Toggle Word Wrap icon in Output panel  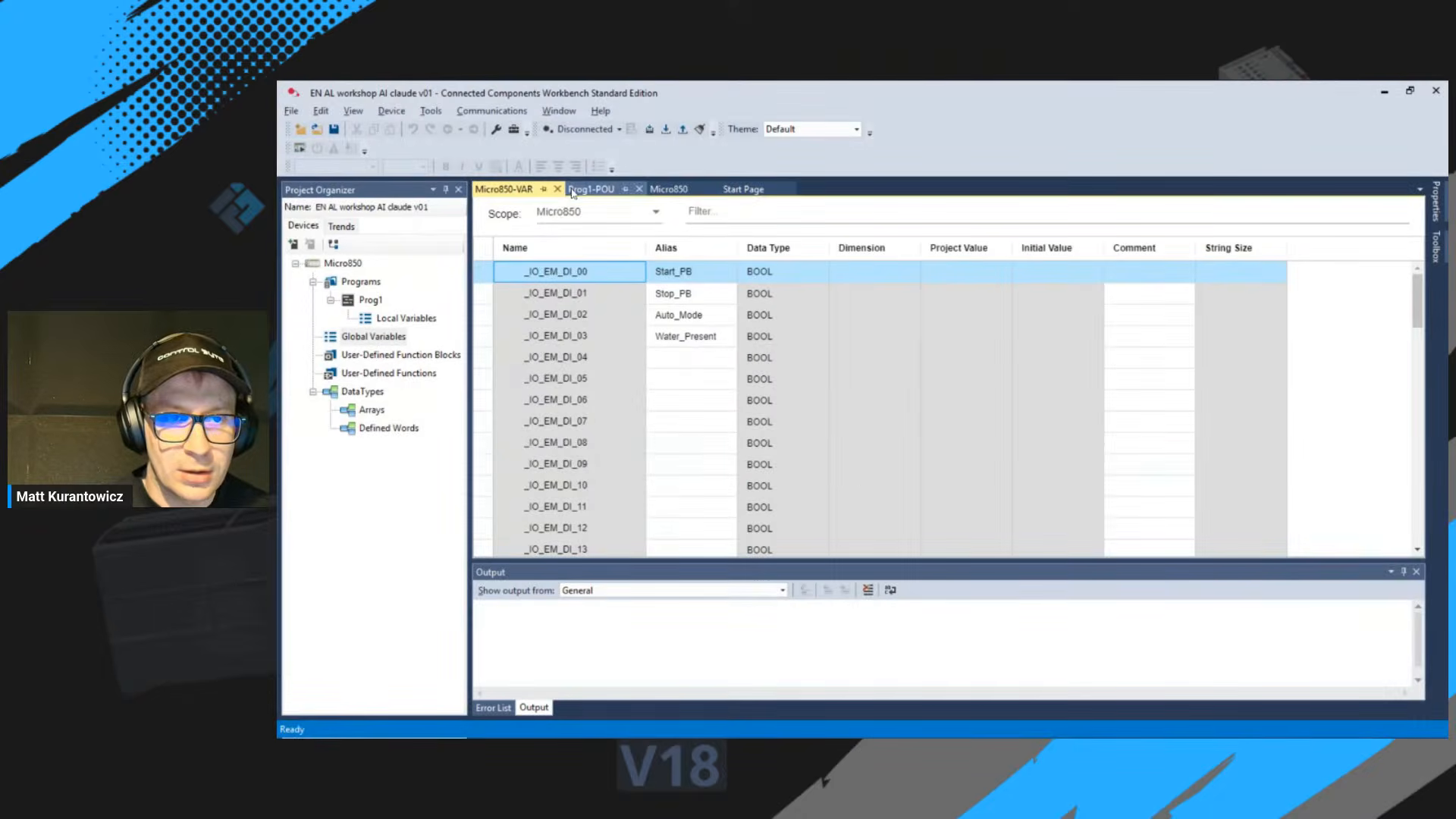click(890, 590)
